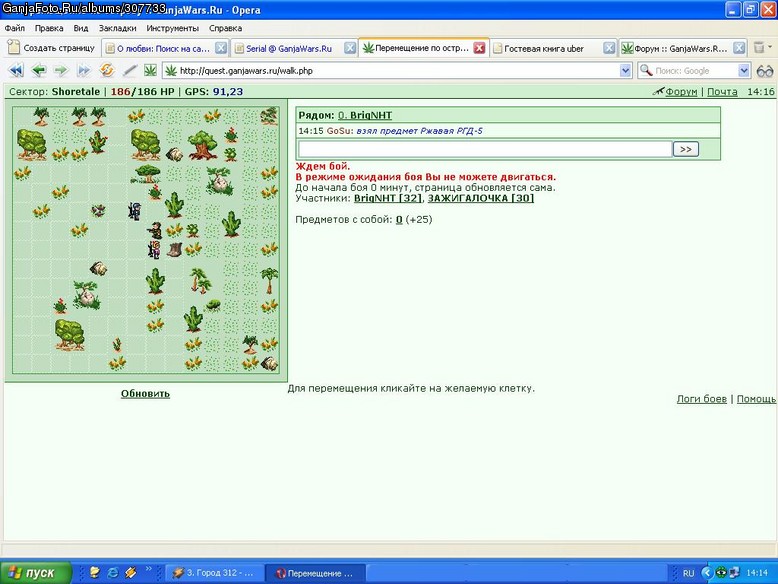This screenshot has width=778, height=584.
Task: Open participant 'BrigNHT [32]' profile link
Action: pyautogui.click(x=388, y=198)
